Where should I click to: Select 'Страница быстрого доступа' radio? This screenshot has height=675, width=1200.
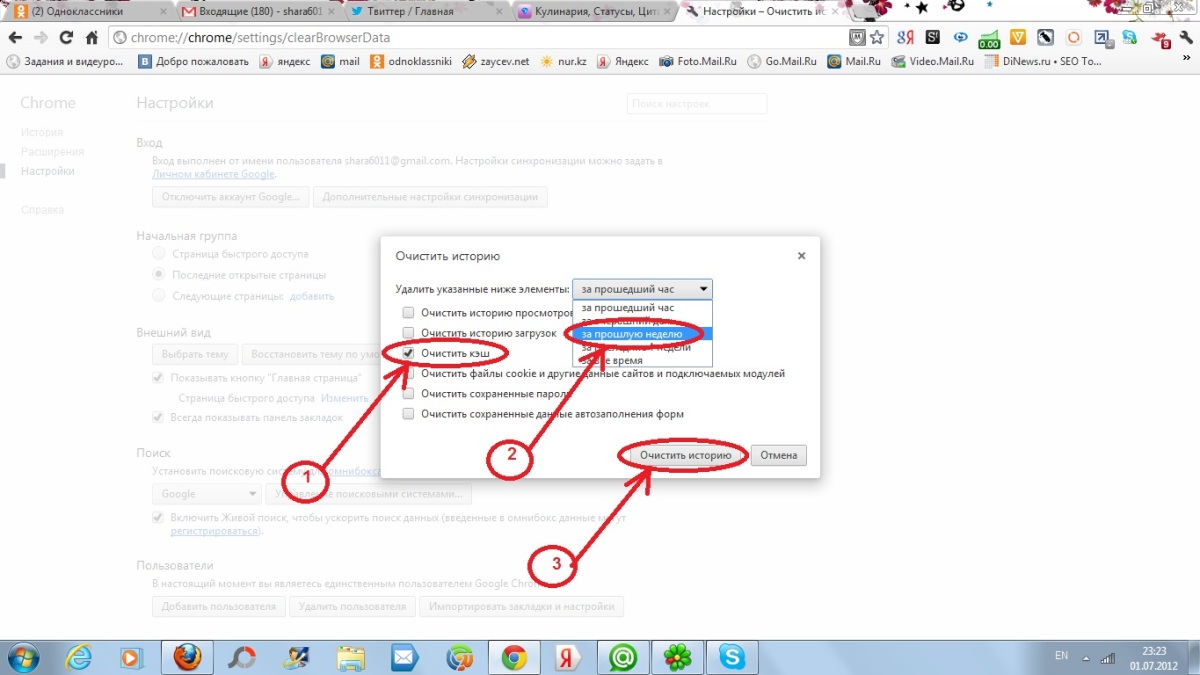[158, 254]
